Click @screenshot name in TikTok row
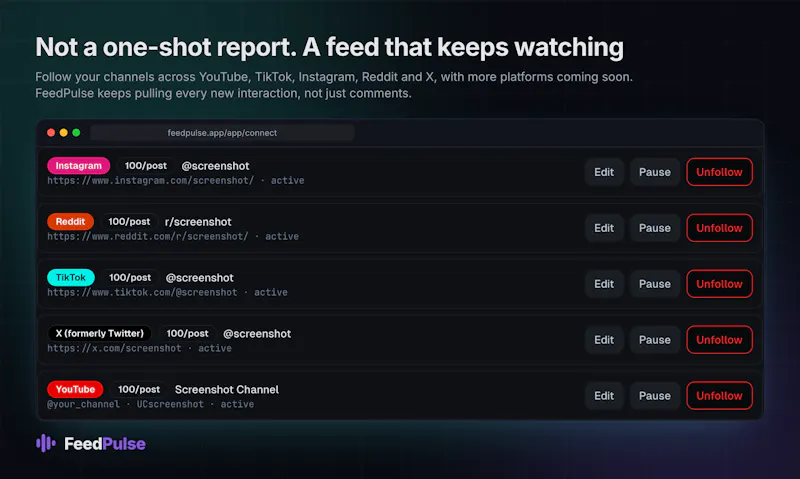The image size is (800, 479). [x=199, y=278]
